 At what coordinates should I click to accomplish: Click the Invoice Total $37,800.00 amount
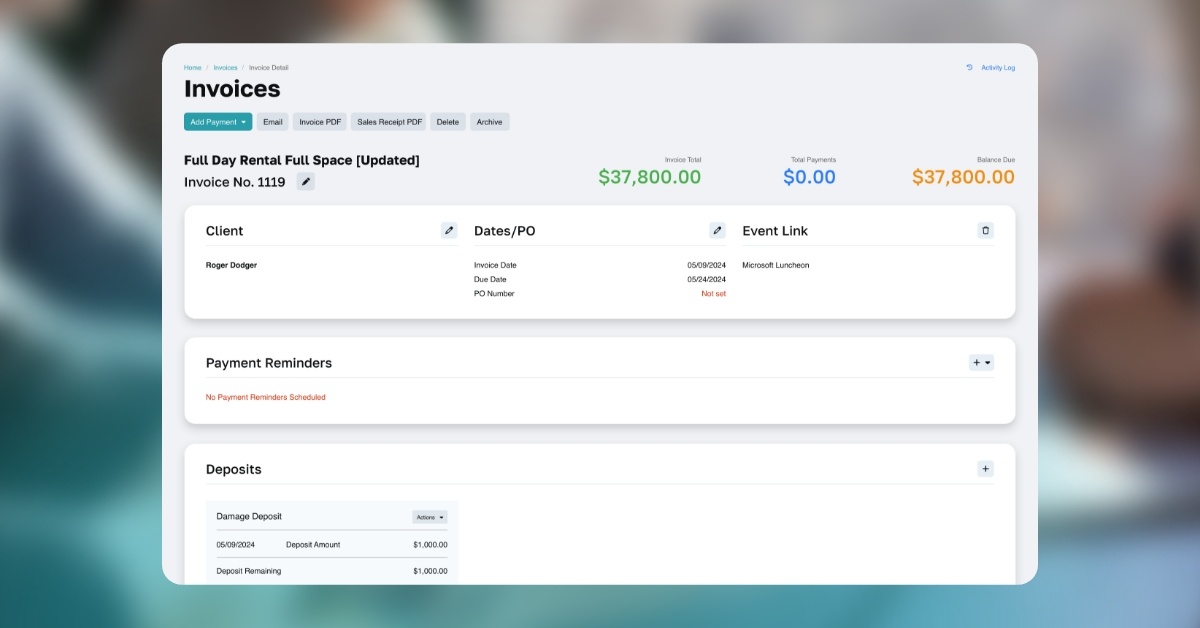pyautogui.click(x=650, y=177)
